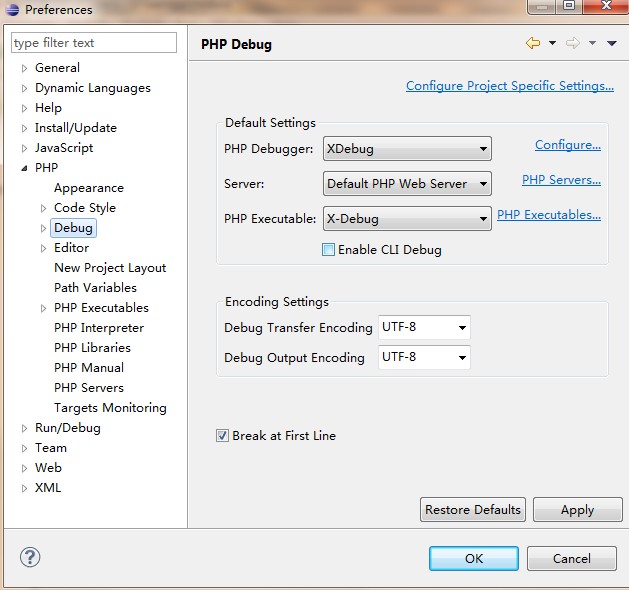Click the OK button
This screenshot has width=629, height=590.
[474, 558]
